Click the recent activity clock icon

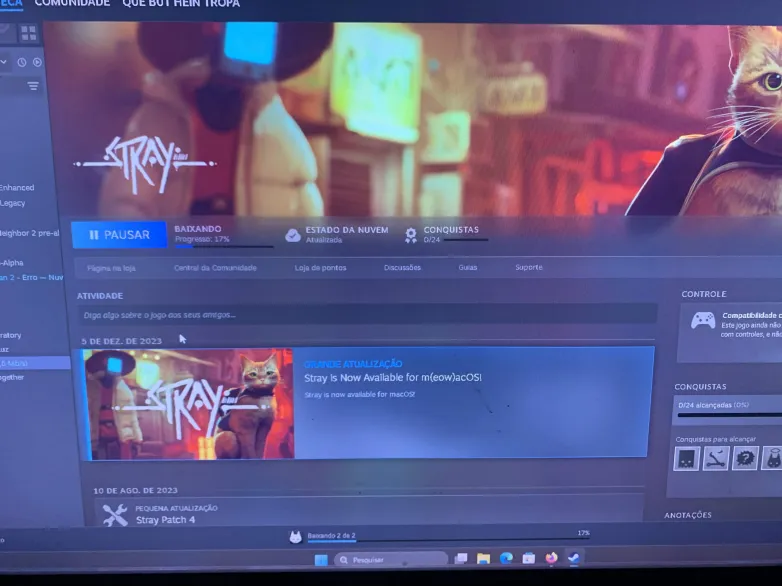[x=22, y=62]
